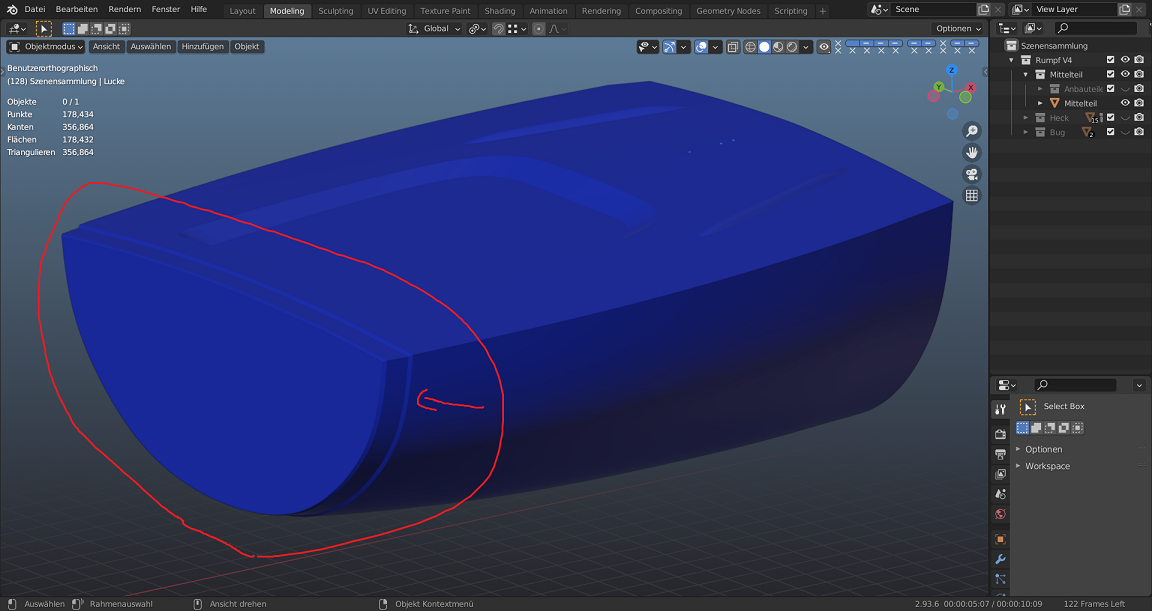Toggle X-ray mode
This screenshot has height=611, width=1152.
click(x=732, y=46)
